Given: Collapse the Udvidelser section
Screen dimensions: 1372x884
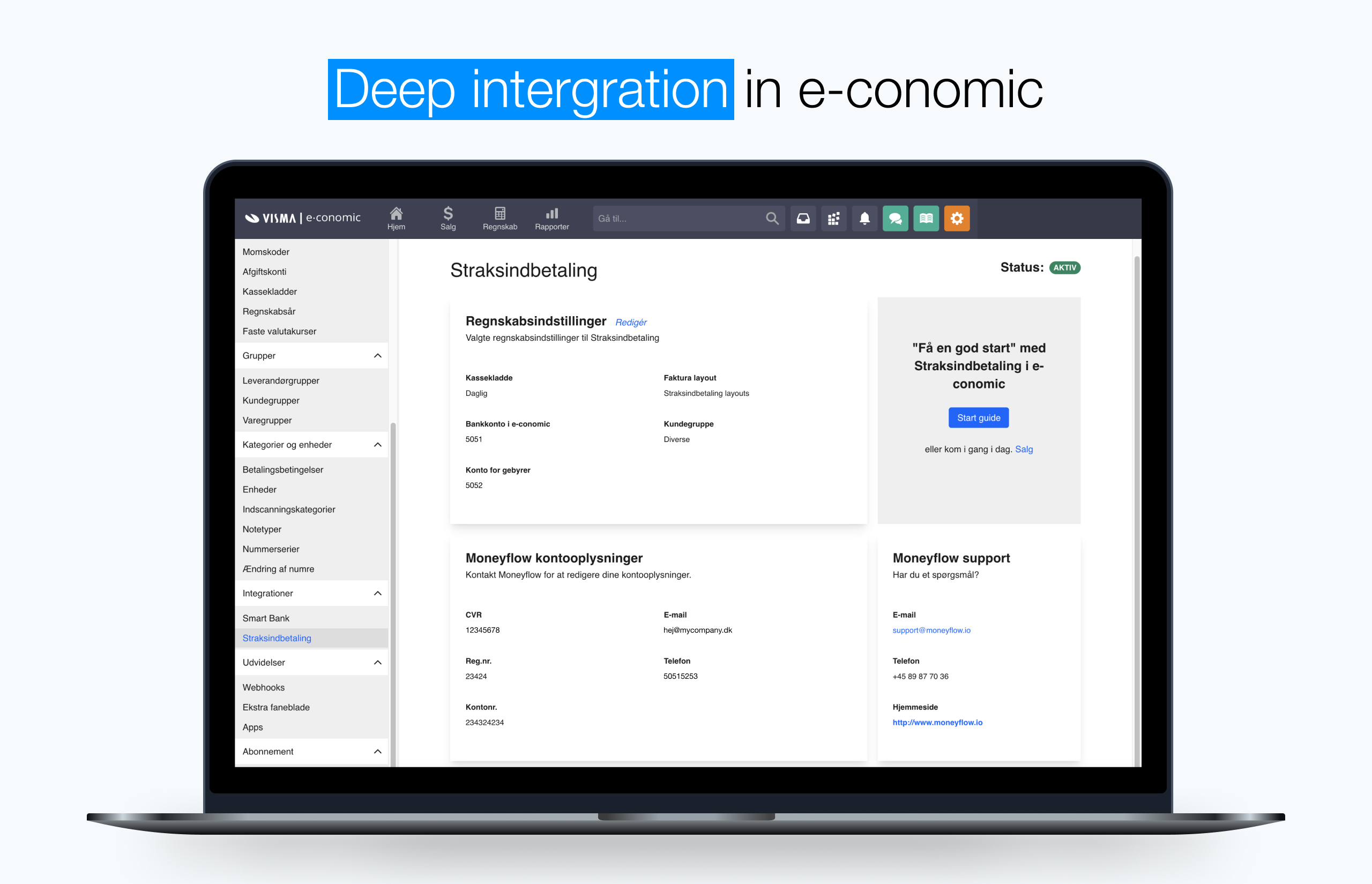Looking at the screenshot, I should pos(377,662).
